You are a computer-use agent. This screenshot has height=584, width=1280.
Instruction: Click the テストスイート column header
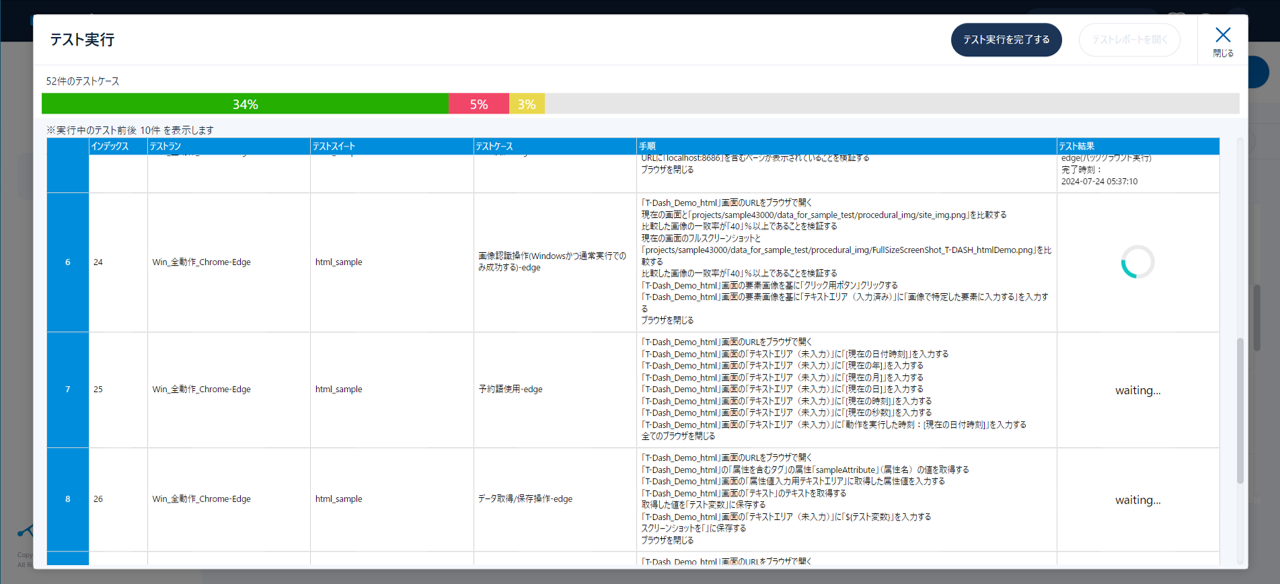pyautogui.click(x=334, y=147)
